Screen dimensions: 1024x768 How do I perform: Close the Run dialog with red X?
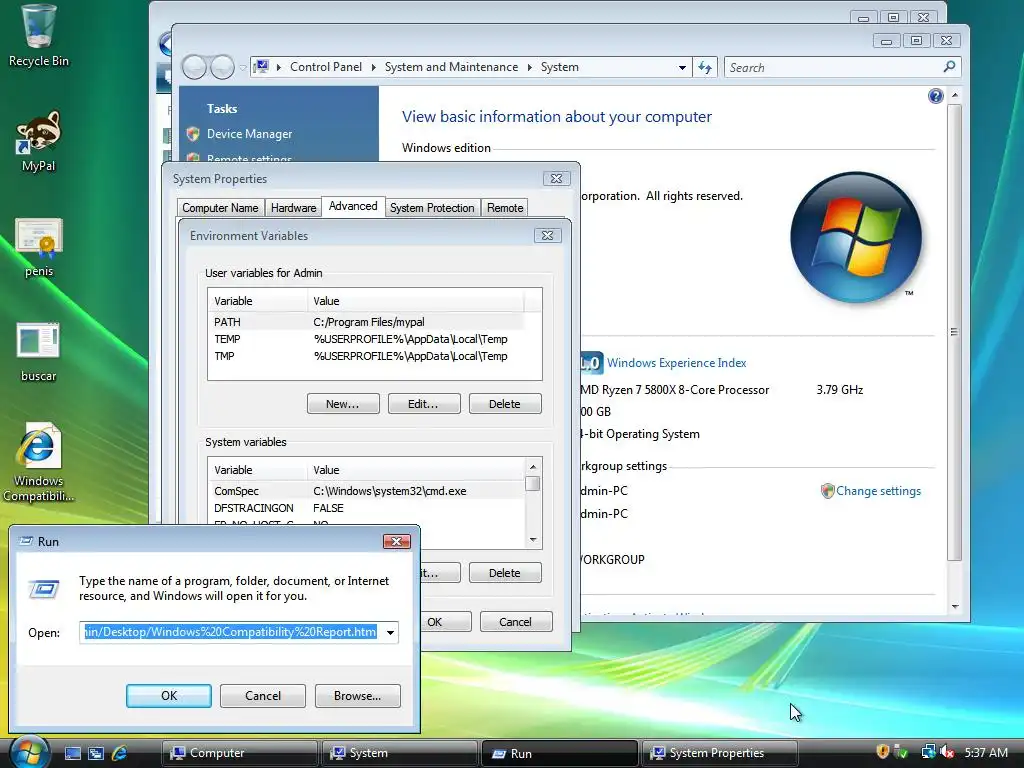point(396,541)
